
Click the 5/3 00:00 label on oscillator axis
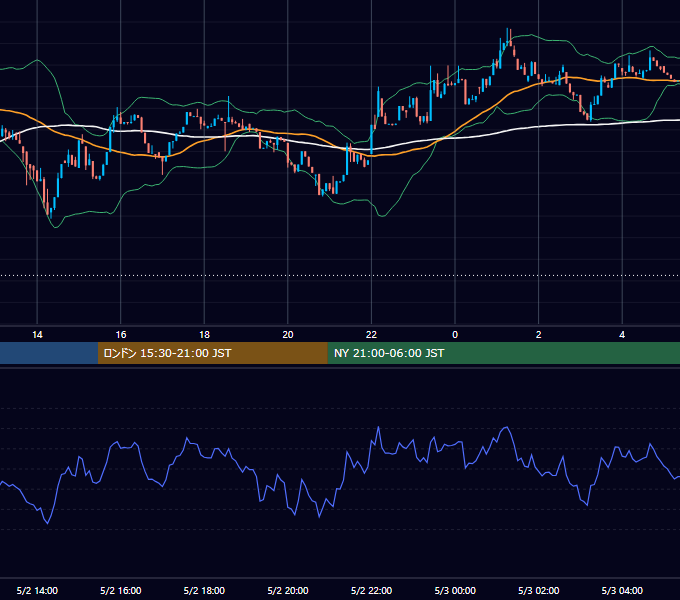455,590
